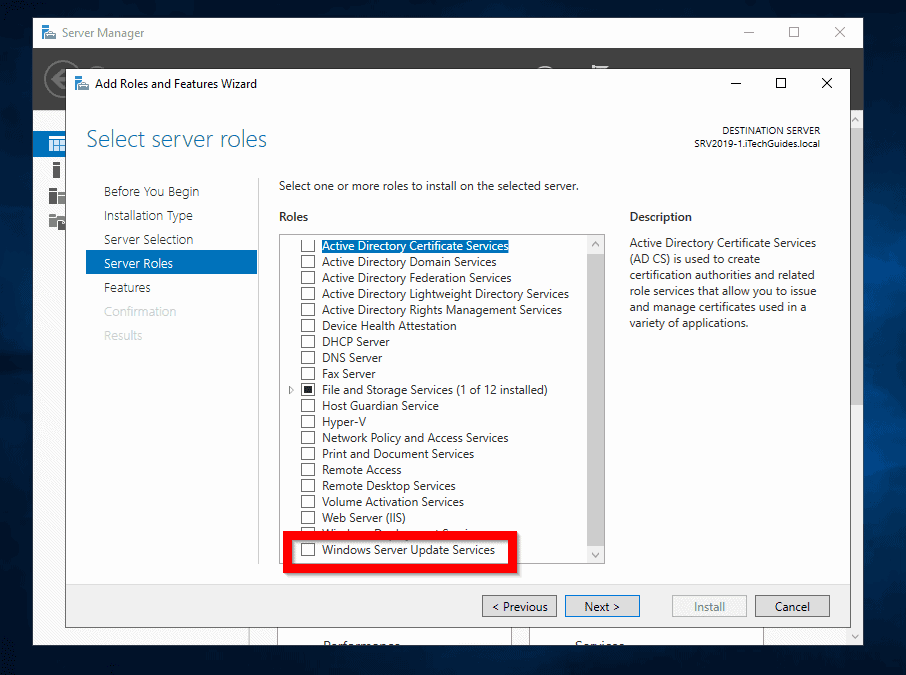Click the down arrow on the Roles scrollbar
This screenshot has height=675, width=906.
pos(595,554)
